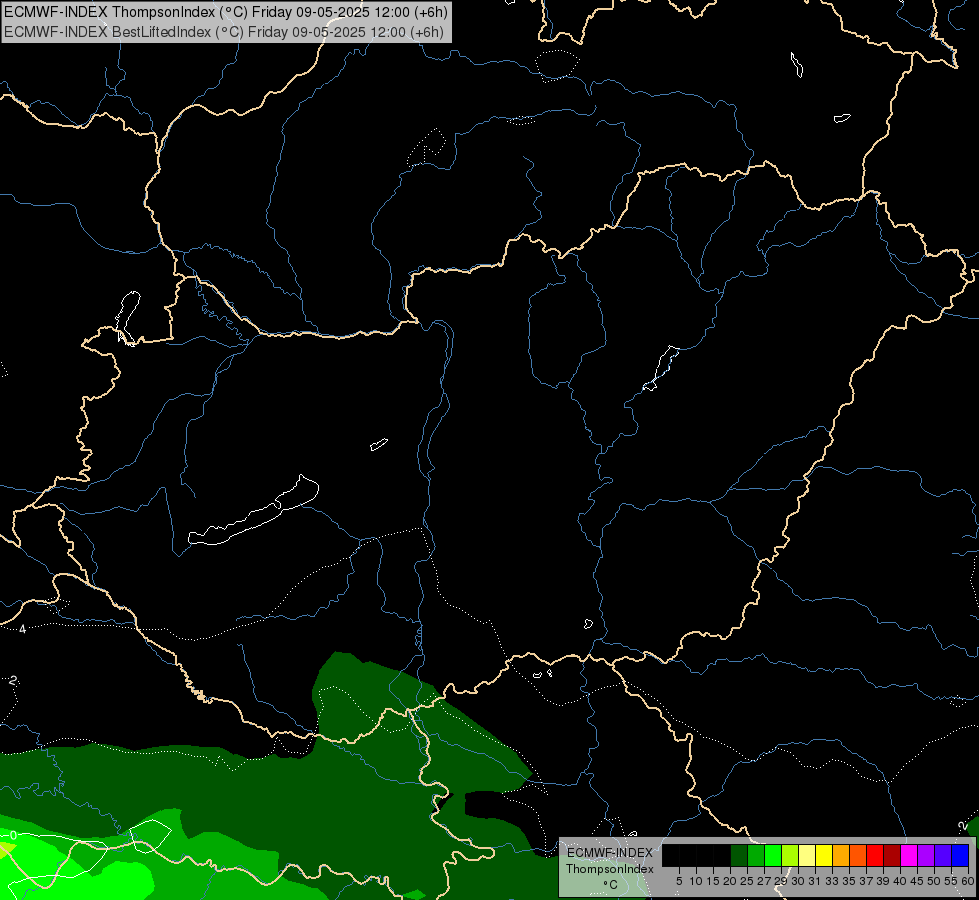This screenshot has width=979, height=900.
Task: Select the blue 55-60 legend swatch
Action: (x=960, y=855)
